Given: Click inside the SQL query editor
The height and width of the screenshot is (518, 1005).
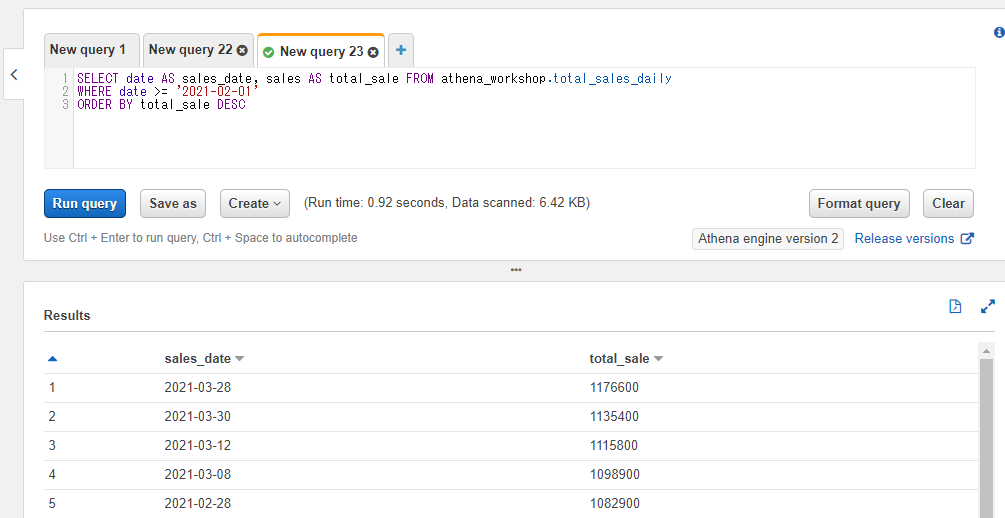Looking at the screenshot, I should [524, 118].
